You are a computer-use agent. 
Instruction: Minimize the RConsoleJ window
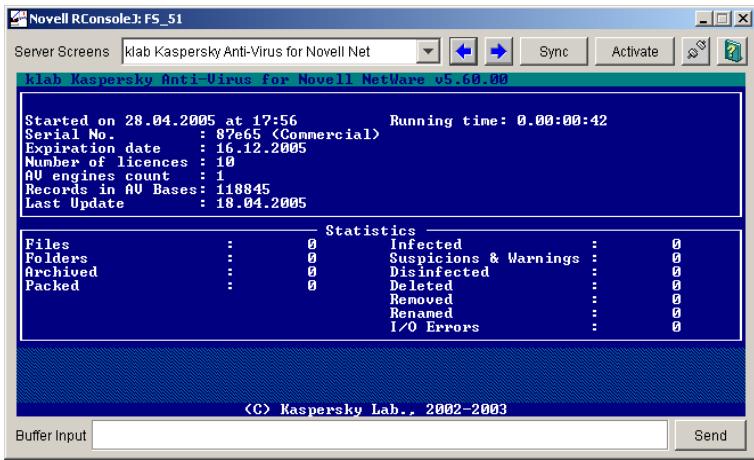click(x=704, y=19)
